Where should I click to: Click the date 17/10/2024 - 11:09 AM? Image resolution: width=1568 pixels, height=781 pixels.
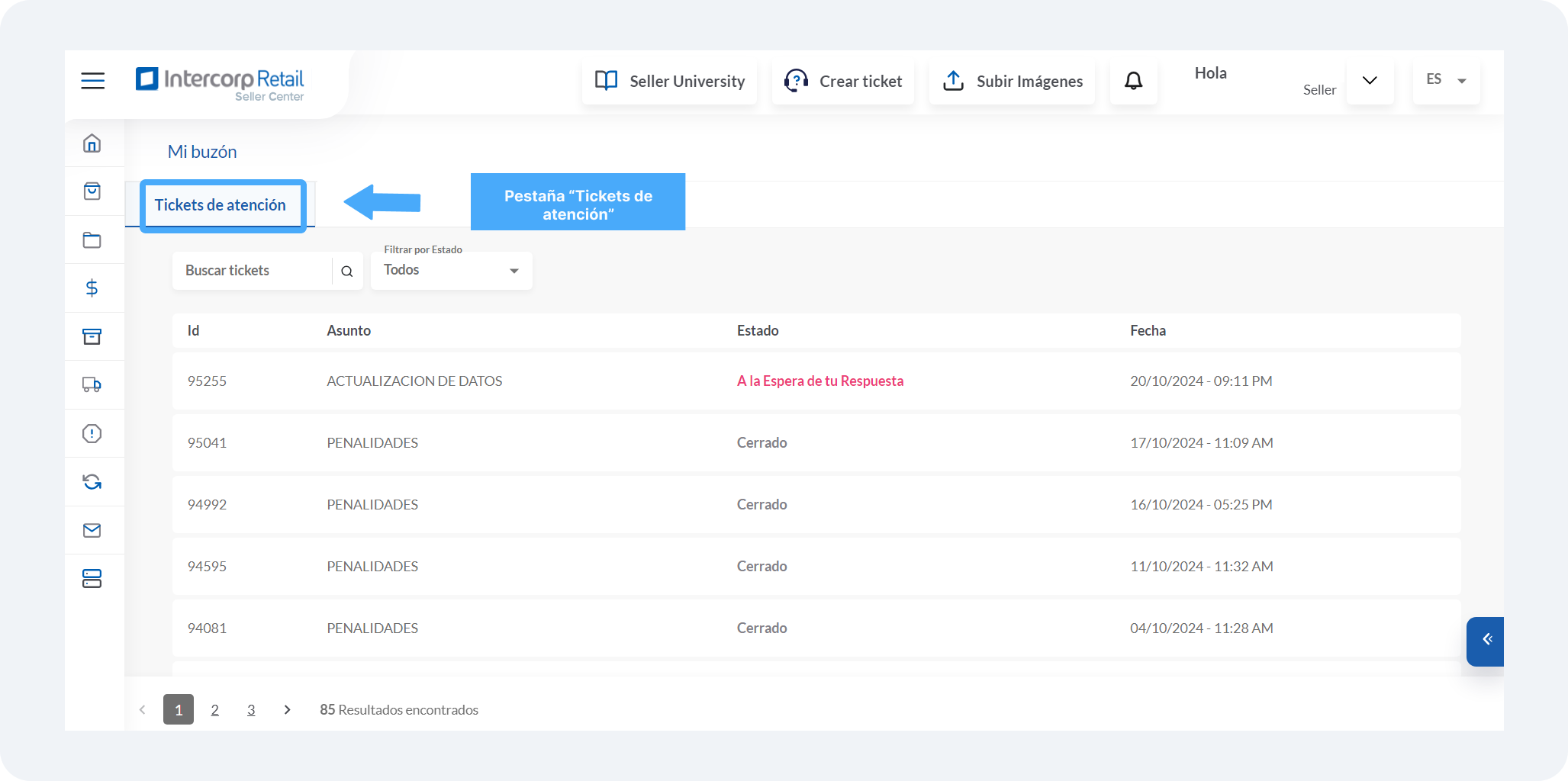tap(1202, 443)
